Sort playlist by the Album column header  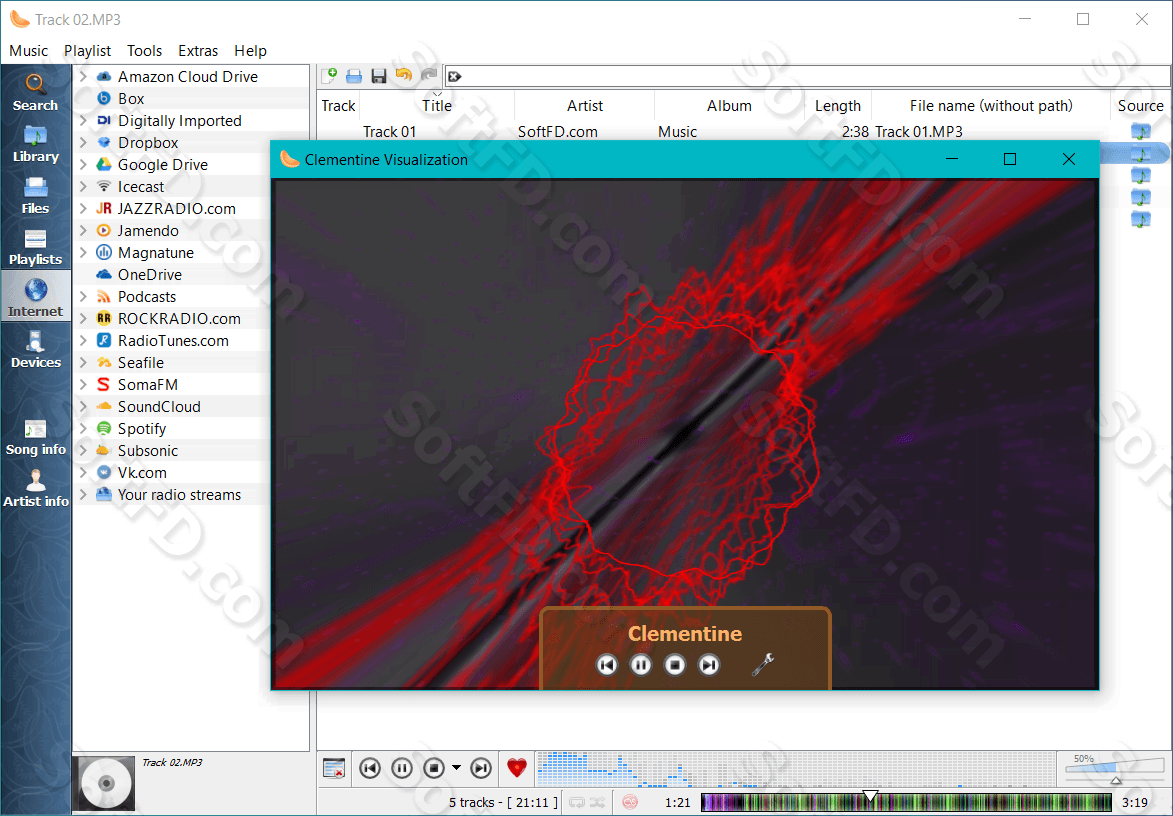pos(729,105)
